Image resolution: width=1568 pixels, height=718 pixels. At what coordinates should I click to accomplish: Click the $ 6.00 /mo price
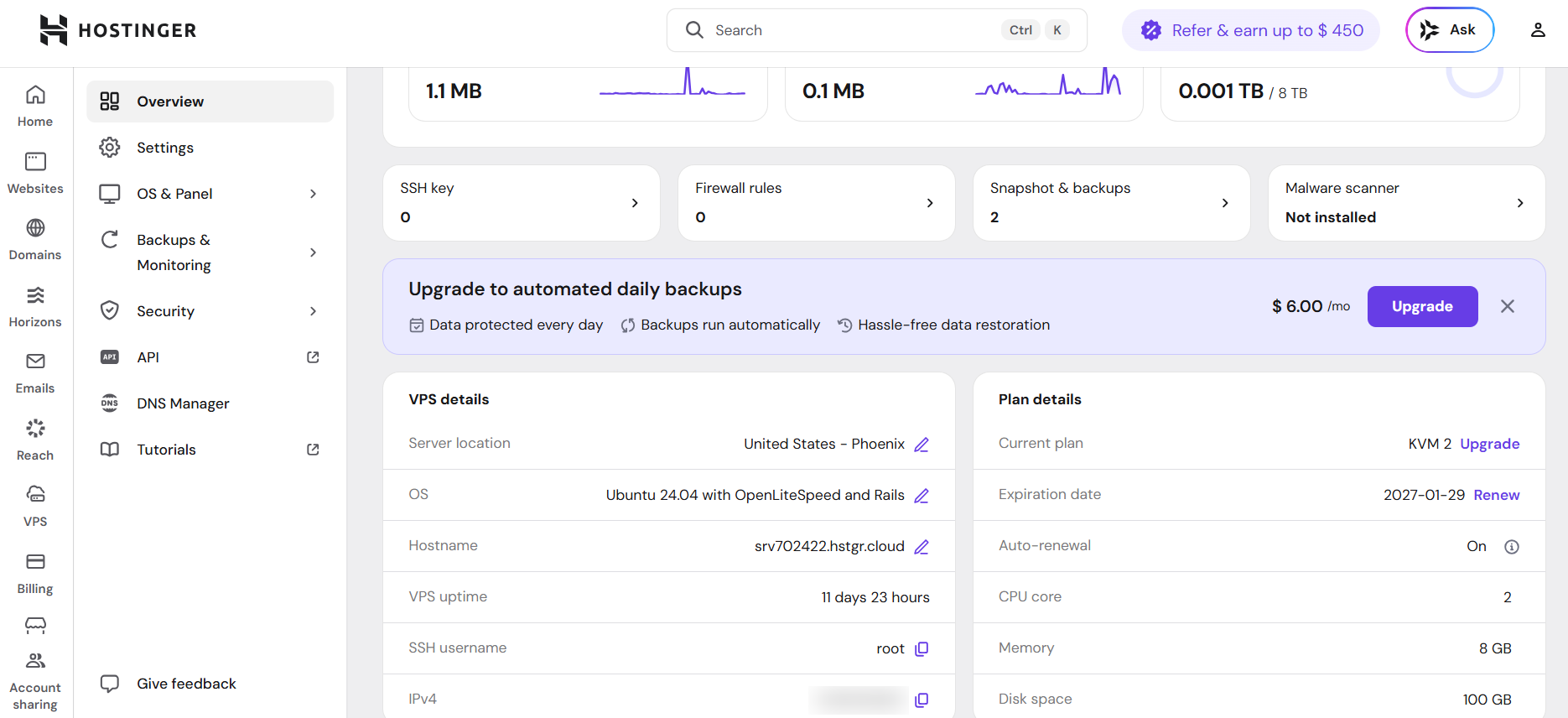tap(1311, 306)
